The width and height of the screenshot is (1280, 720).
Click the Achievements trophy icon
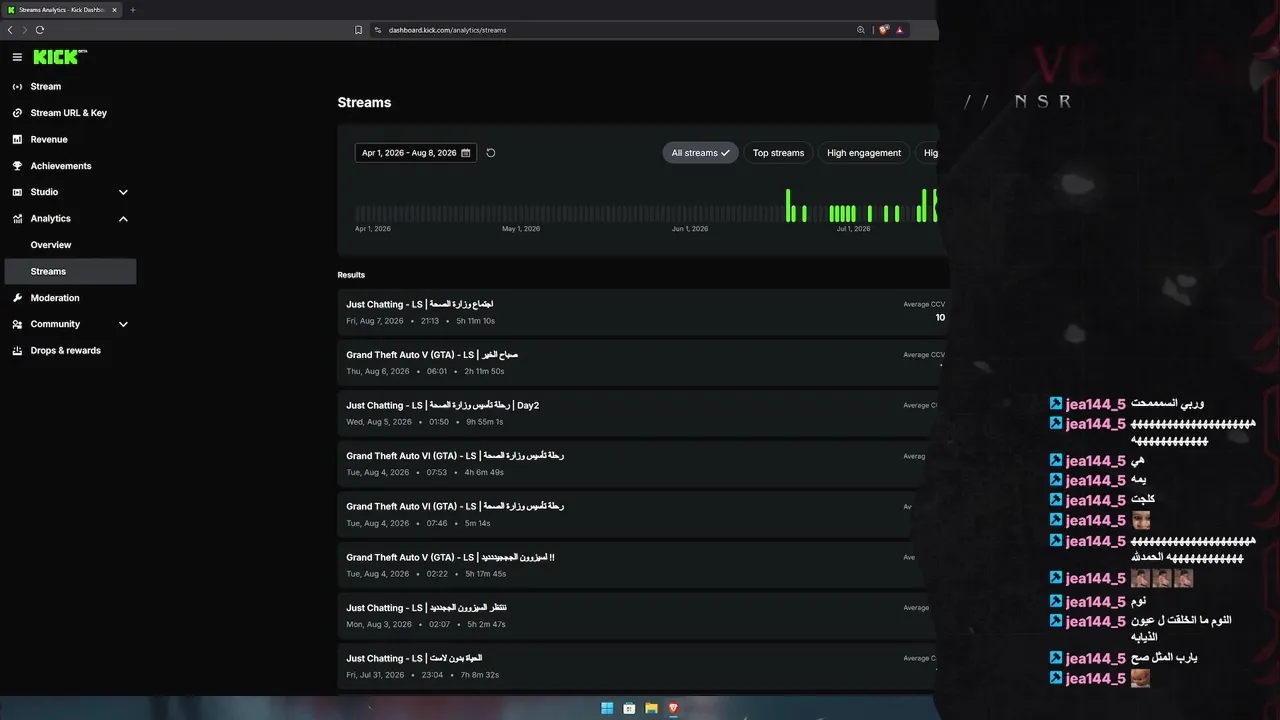point(17,166)
